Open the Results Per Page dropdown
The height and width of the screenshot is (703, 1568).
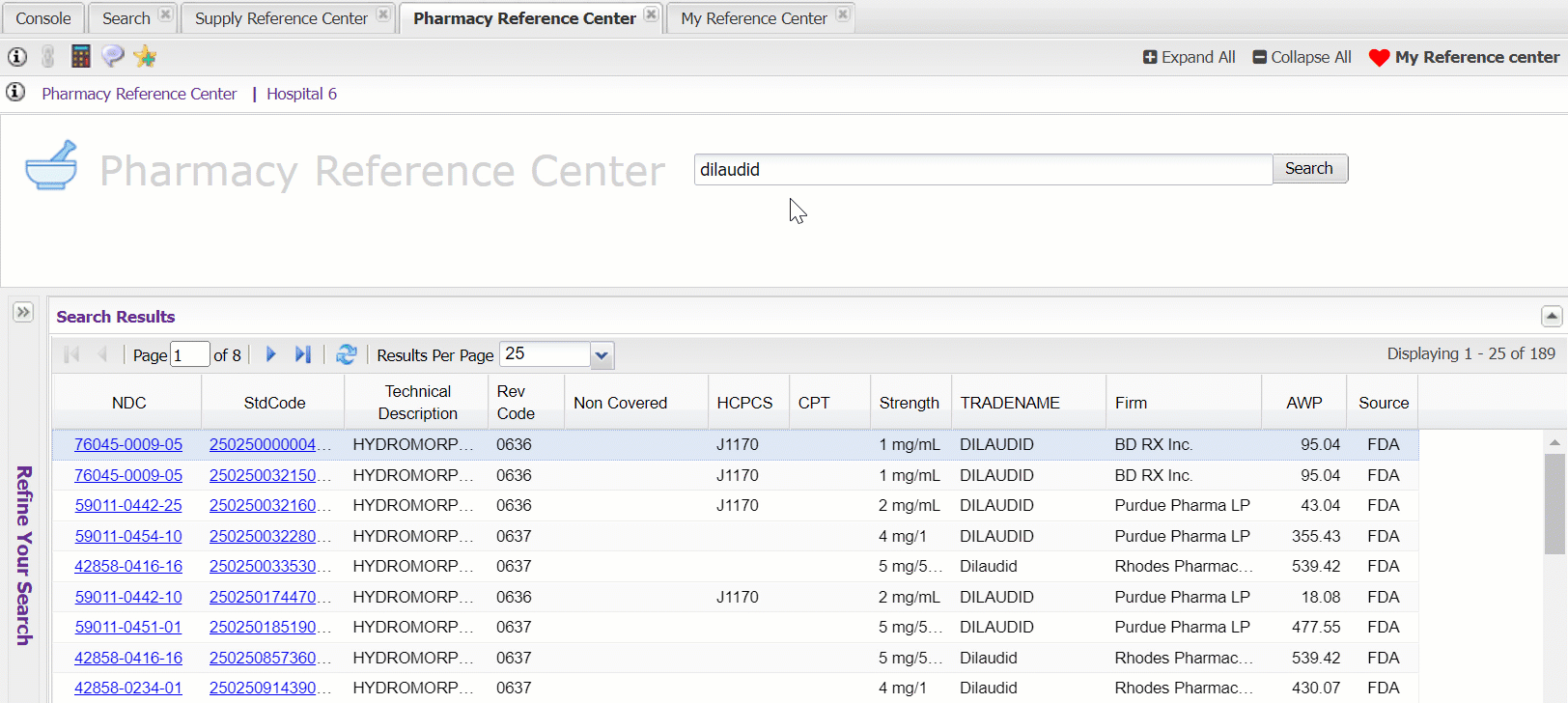(602, 355)
